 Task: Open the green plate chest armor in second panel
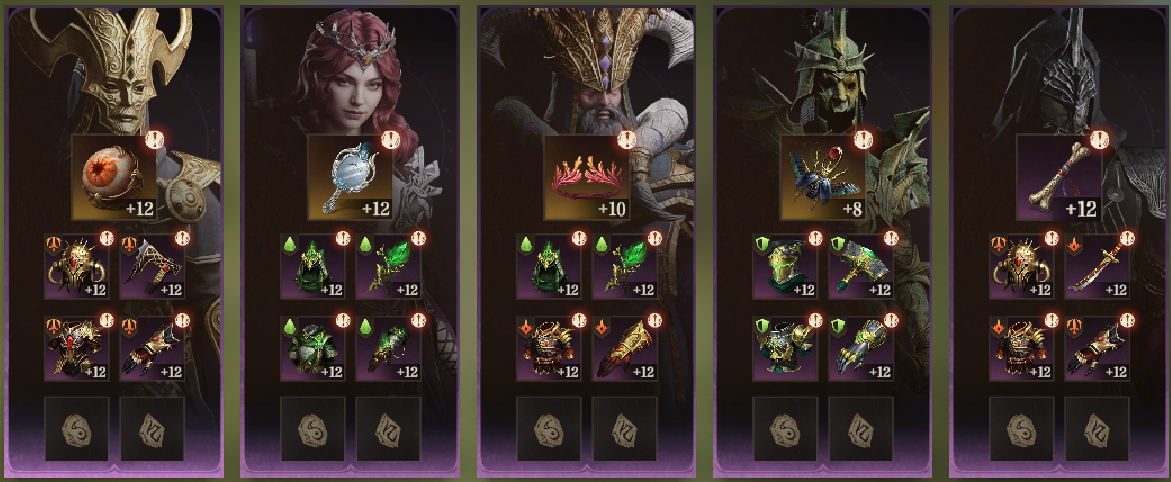click(313, 349)
